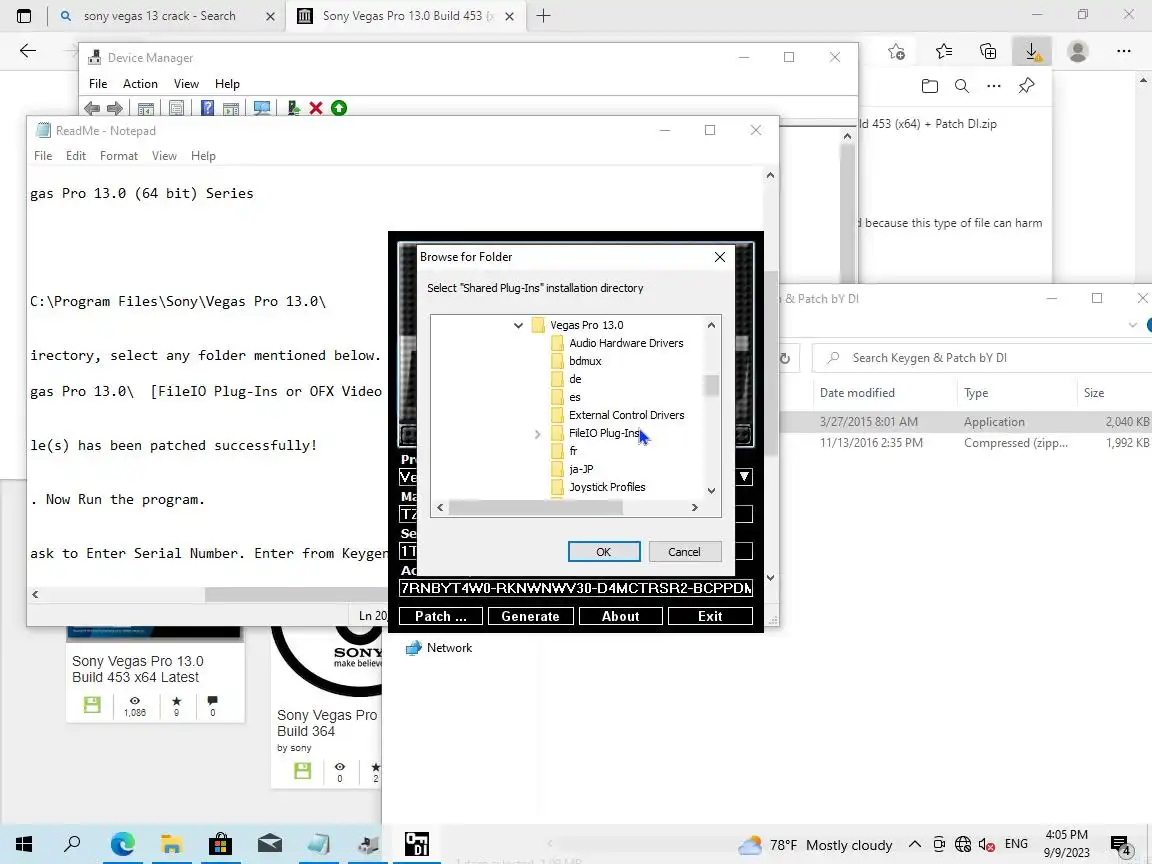
Task: Open downloads folder icon in downloads flyout
Action: click(929, 86)
